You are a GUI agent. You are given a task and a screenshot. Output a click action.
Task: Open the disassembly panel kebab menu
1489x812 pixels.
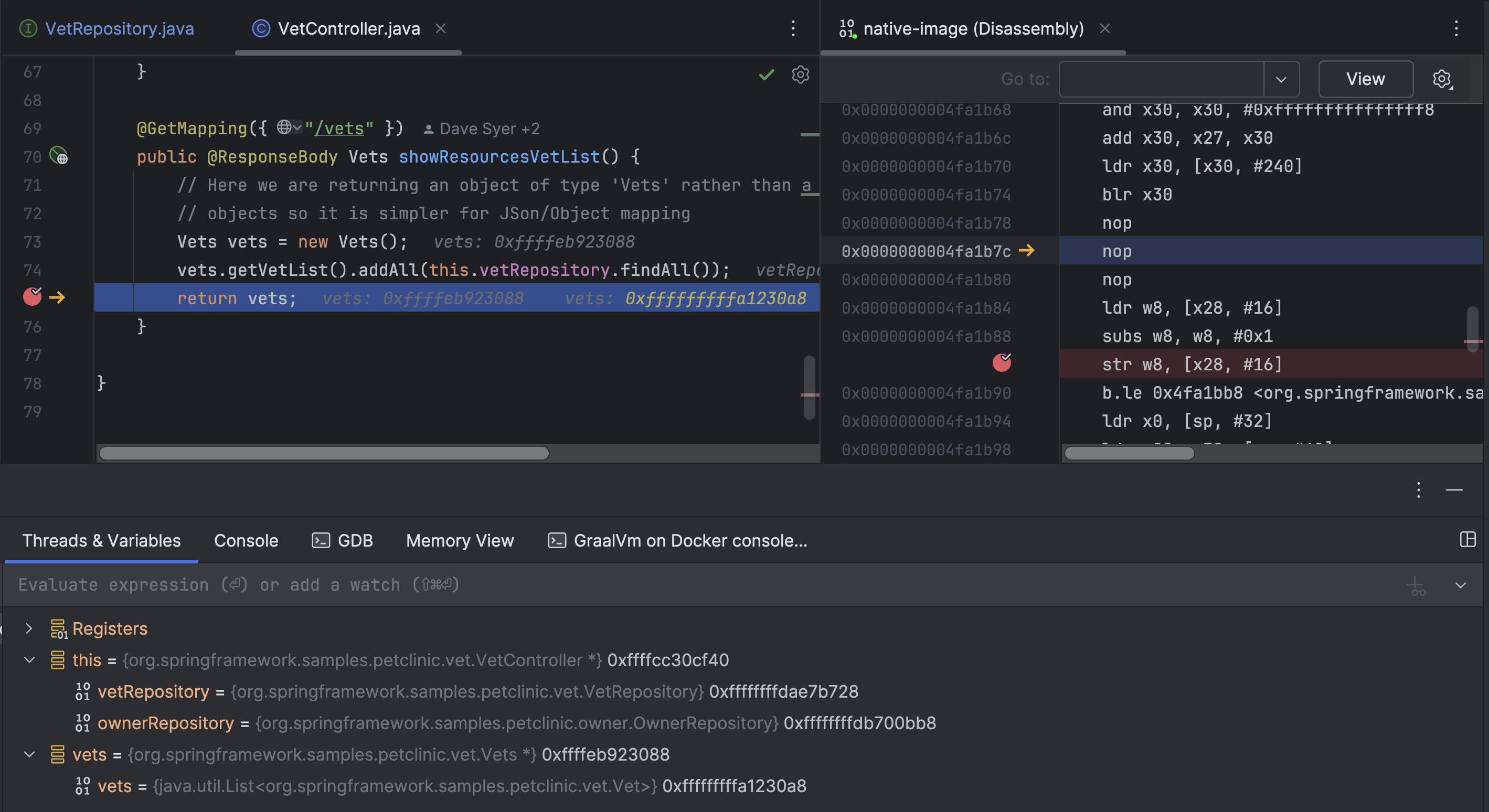point(1456,28)
